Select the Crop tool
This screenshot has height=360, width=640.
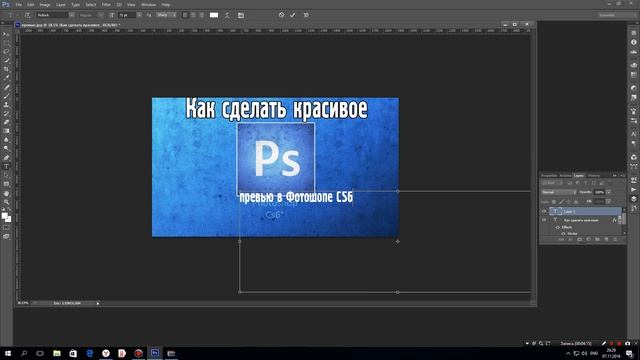(x=6, y=69)
